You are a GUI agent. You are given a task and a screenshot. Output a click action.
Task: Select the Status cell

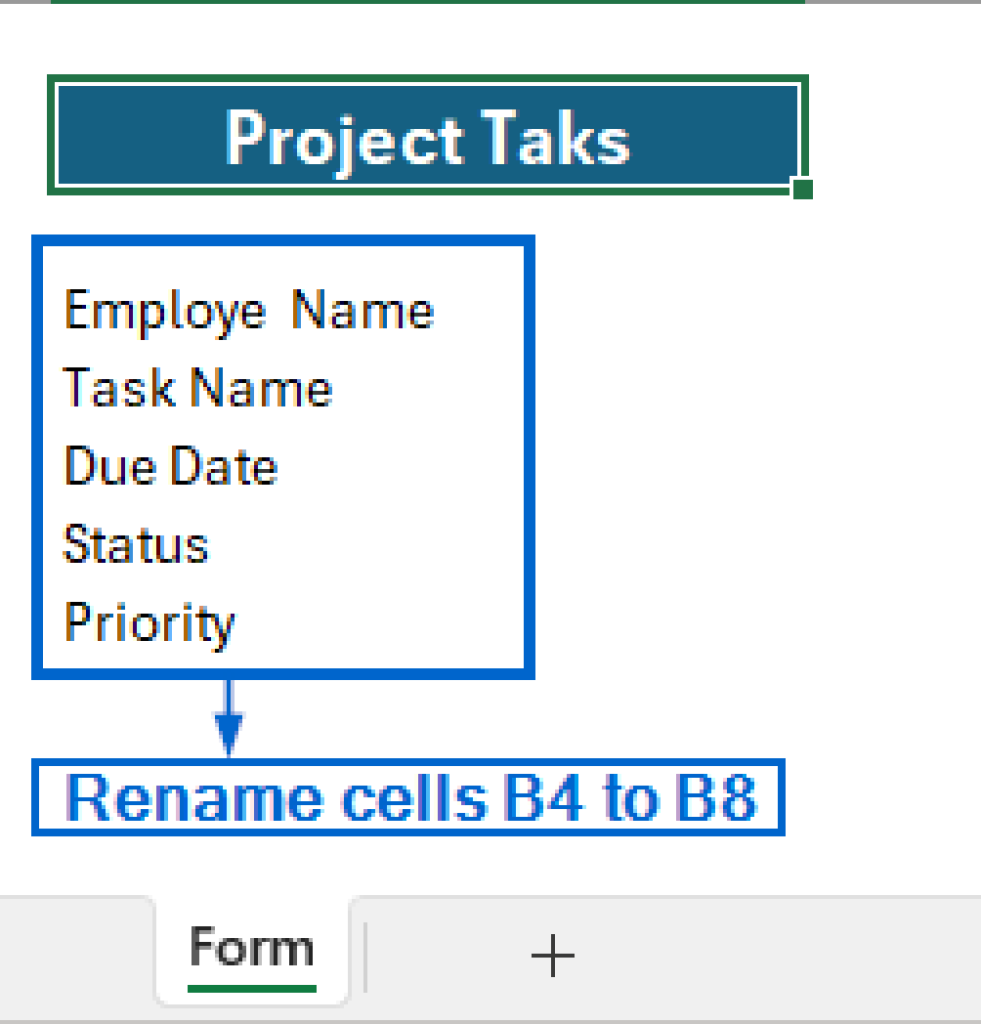pyautogui.click(x=136, y=544)
